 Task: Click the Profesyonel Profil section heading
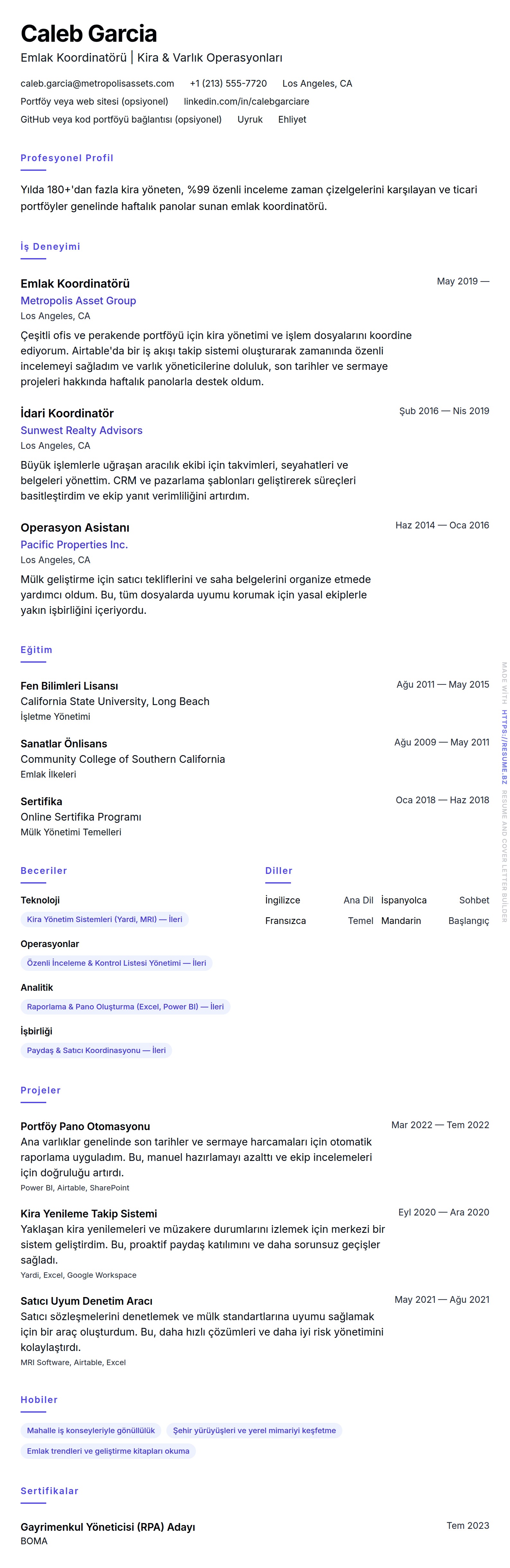67,158
